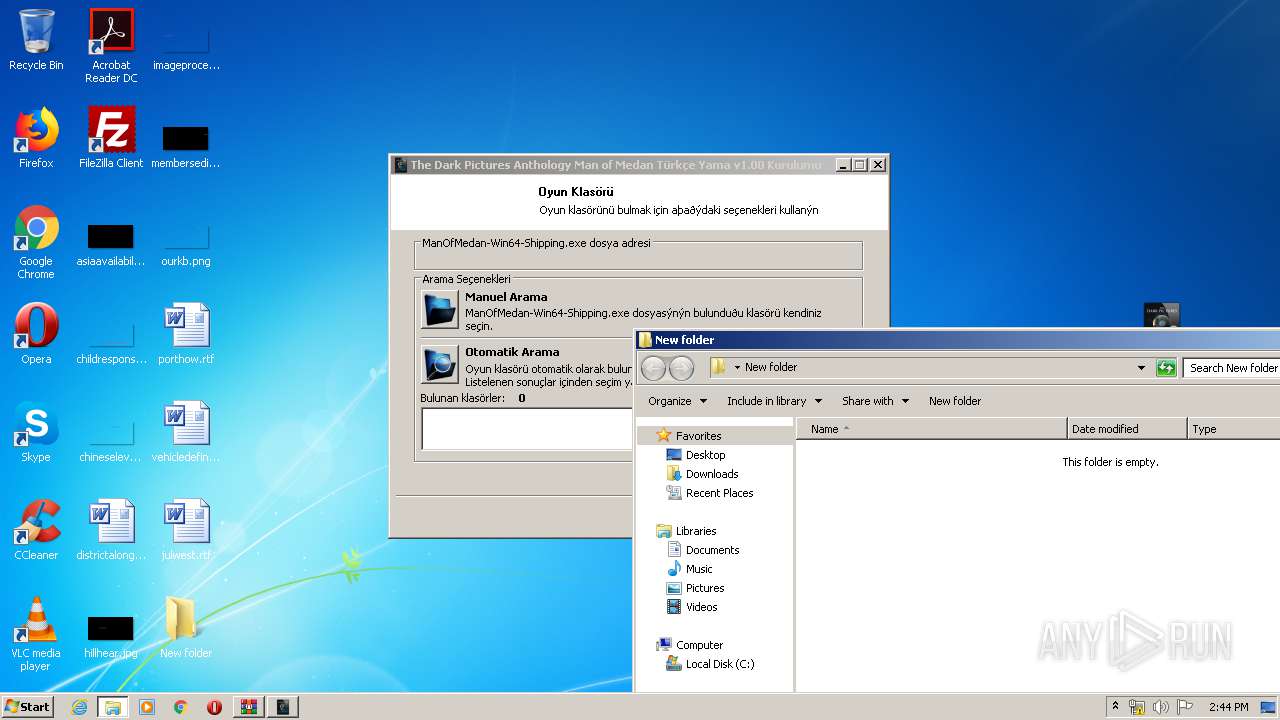Open the Firefox desktop shortcut
This screenshot has width=1280, height=720.
point(36,138)
